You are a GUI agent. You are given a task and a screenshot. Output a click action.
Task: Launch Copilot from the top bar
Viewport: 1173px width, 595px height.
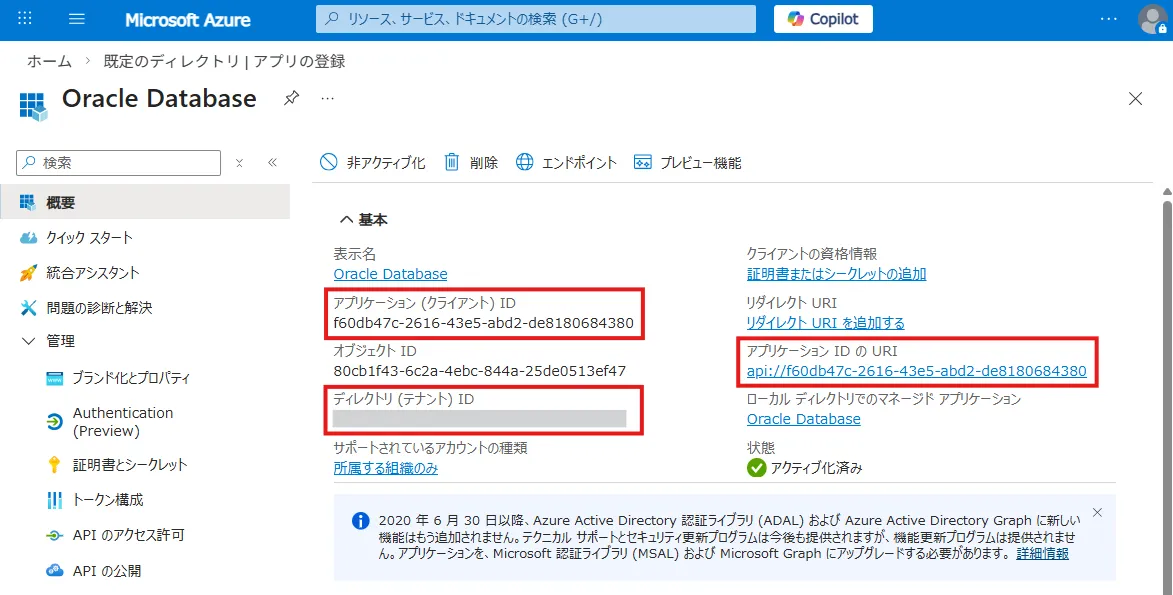pyautogui.click(x=822, y=18)
